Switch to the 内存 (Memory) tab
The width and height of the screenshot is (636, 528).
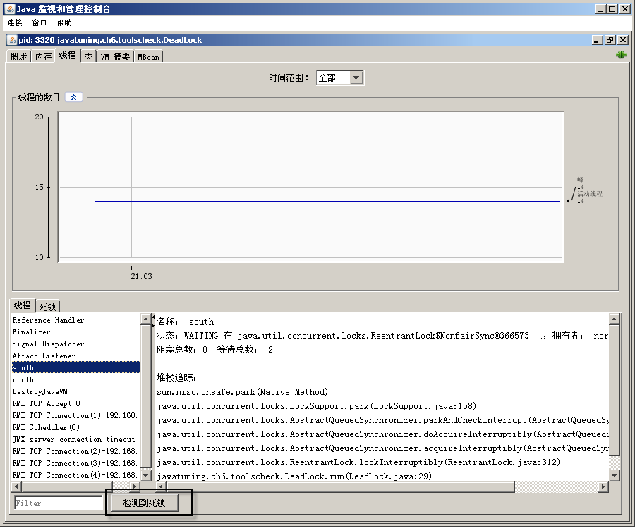click(x=43, y=57)
